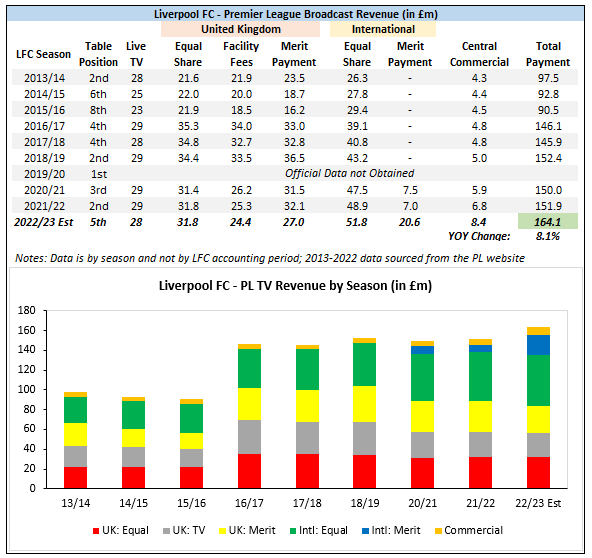
Task: Click the '1st' table position cell
Action: click(x=99, y=174)
